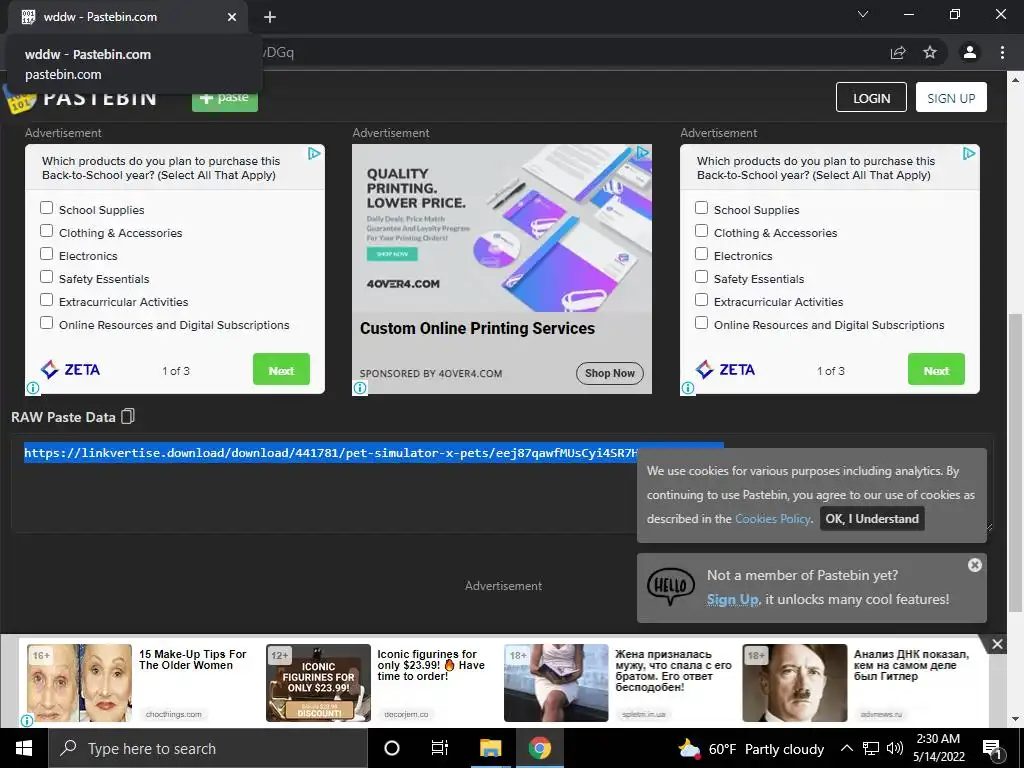Dismiss the 'Not a member' popup with X
The width and height of the screenshot is (1024, 768).
pyautogui.click(x=974, y=565)
